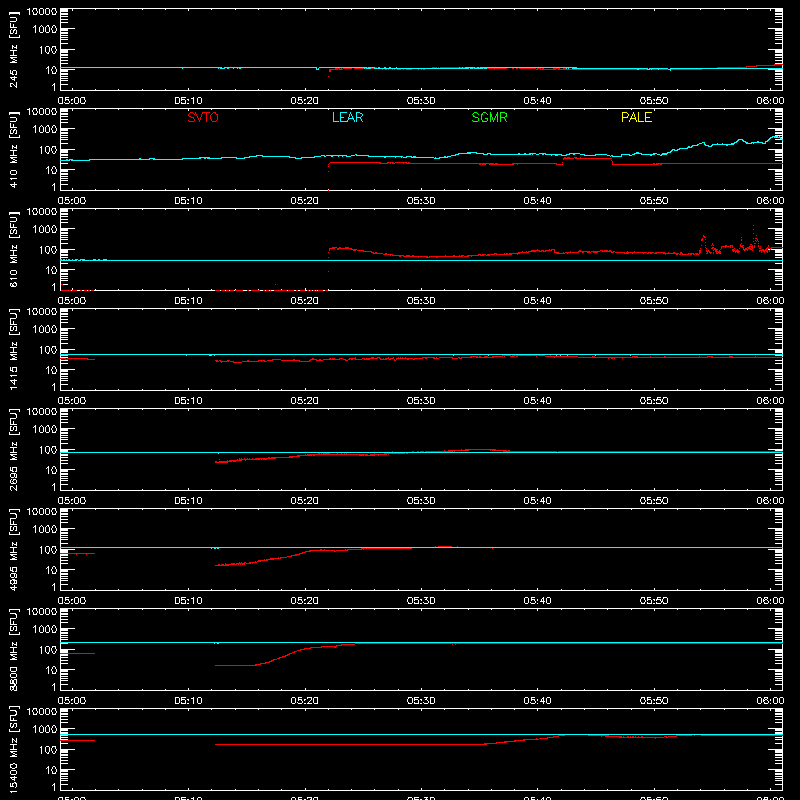Image resolution: width=800 pixels, height=800 pixels.
Task: Click 05:10 time label under 2695 MHz plot
Action: coord(188,501)
